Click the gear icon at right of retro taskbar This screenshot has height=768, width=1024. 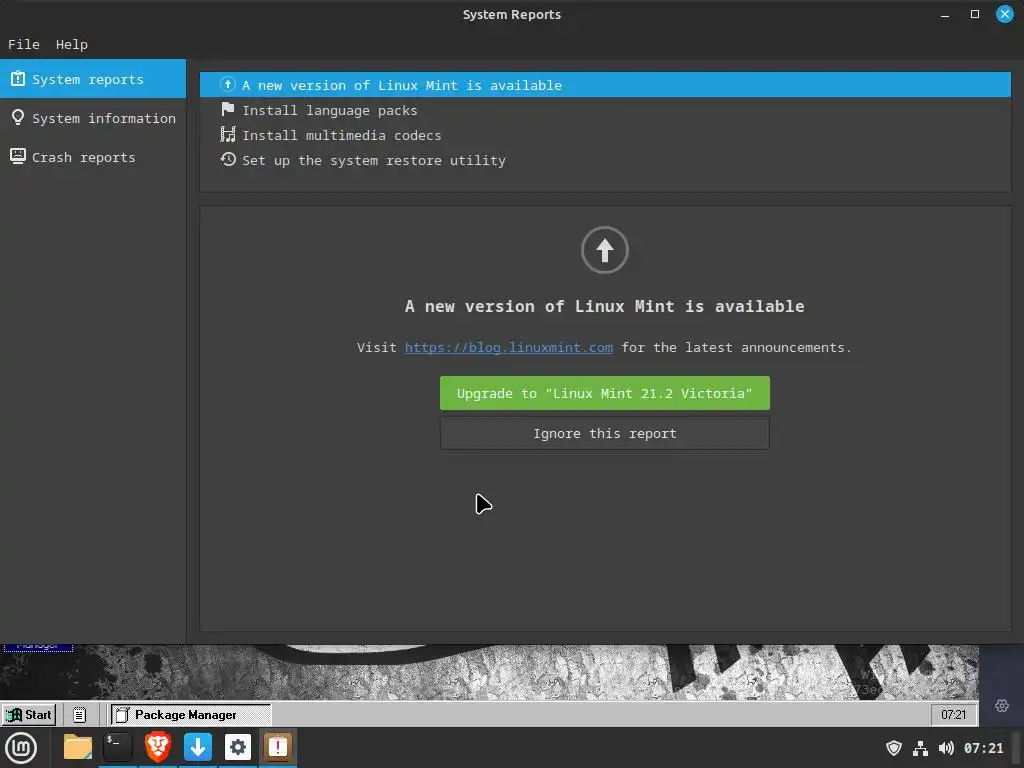[1002, 705]
